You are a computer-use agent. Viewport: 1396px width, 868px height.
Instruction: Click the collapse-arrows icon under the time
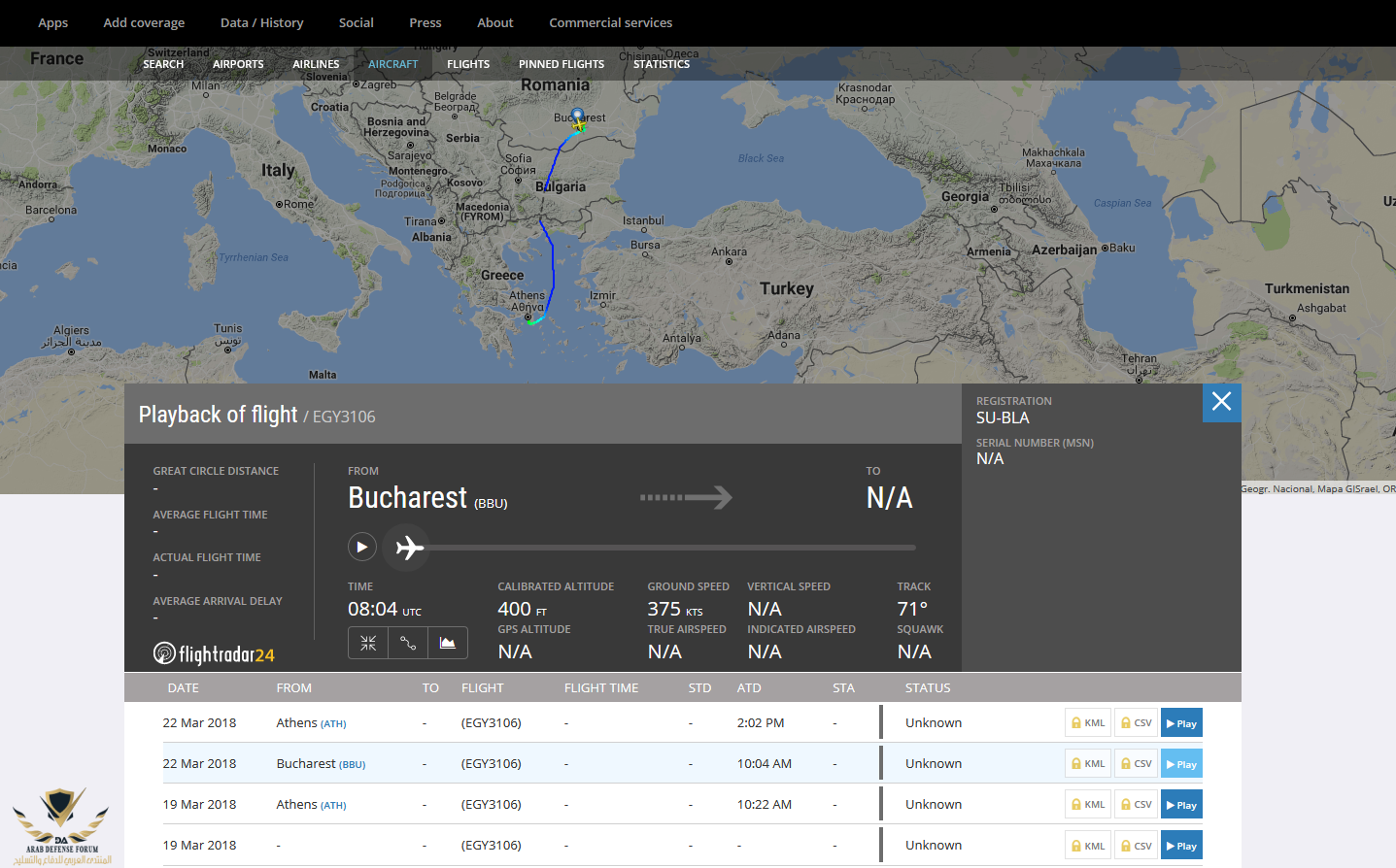pos(368,643)
